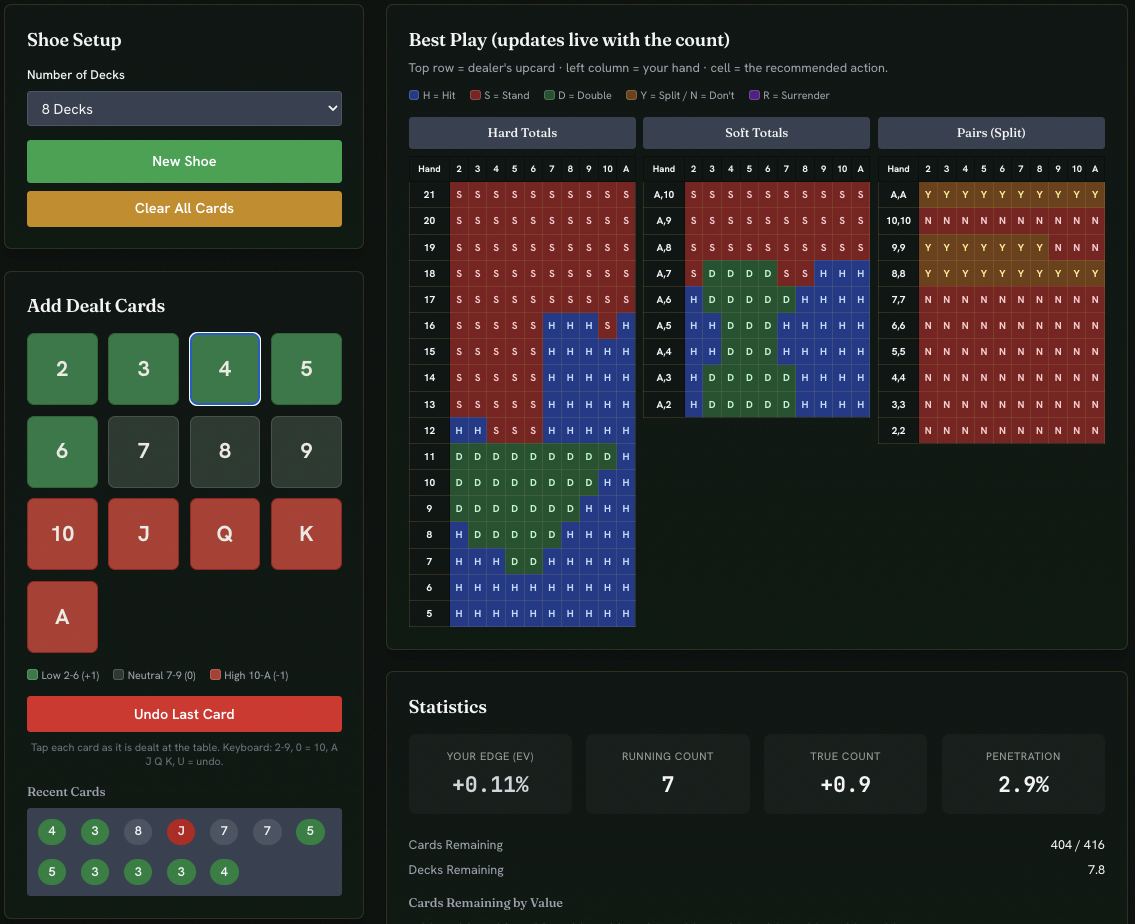Click 9,9 versus dealer 9 cell
Viewport: 1135px width, 924px height.
(x=1058, y=247)
